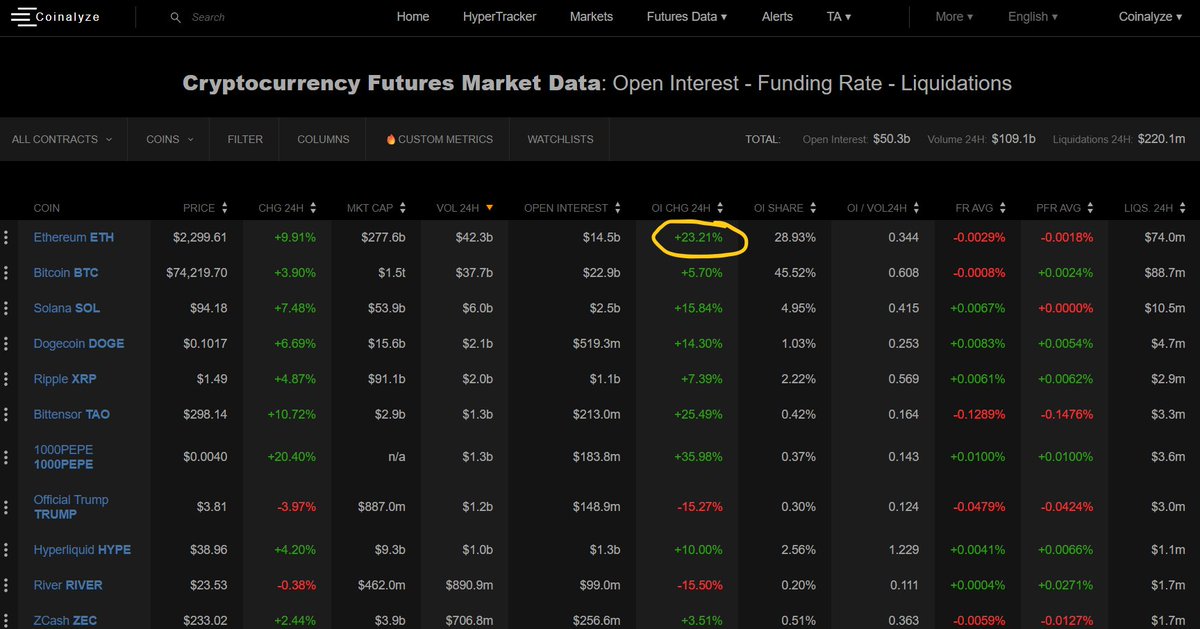
Task: Open row options dots for Dogecoin DOGE
Action: (x=6, y=343)
